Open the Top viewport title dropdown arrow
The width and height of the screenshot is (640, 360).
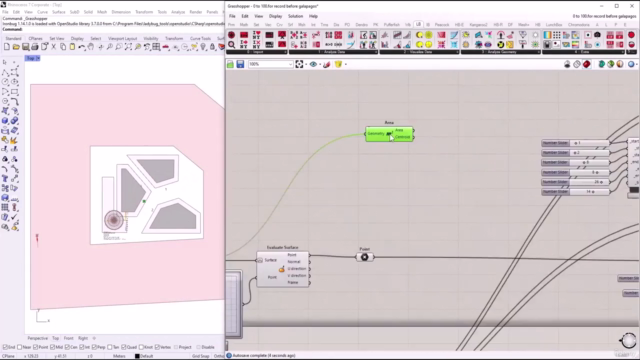(38, 59)
